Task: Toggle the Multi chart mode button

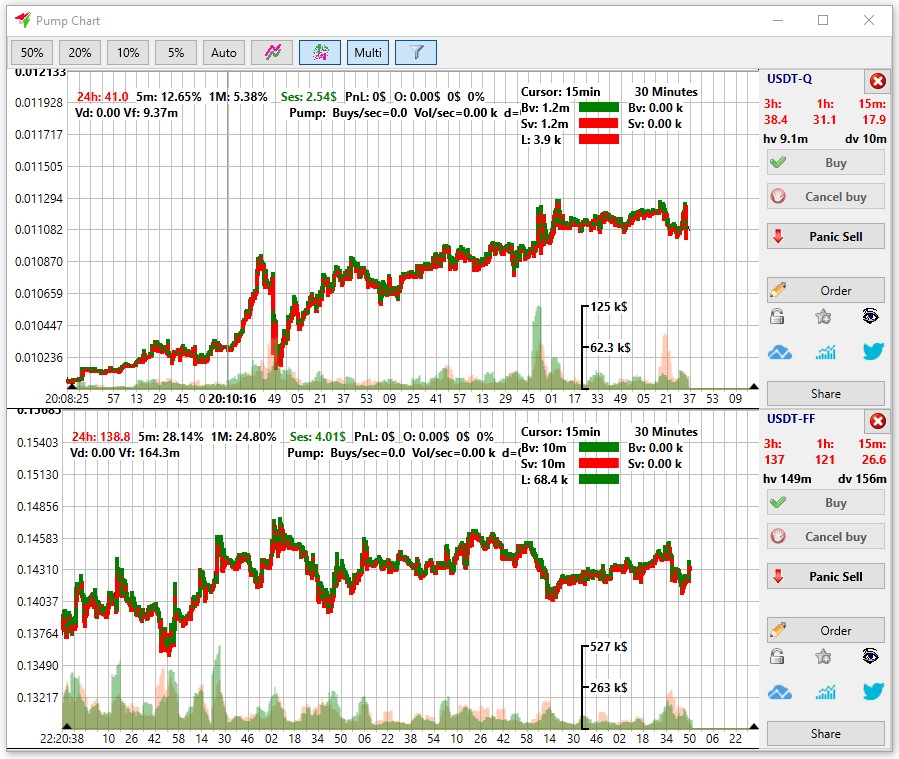Action: [x=367, y=52]
